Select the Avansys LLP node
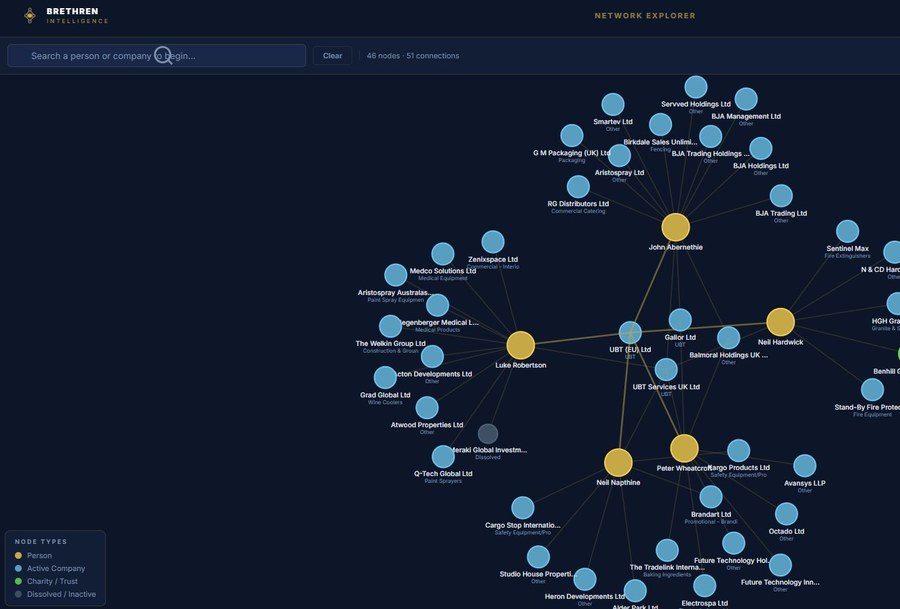This screenshot has height=609, width=900. [805, 466]
